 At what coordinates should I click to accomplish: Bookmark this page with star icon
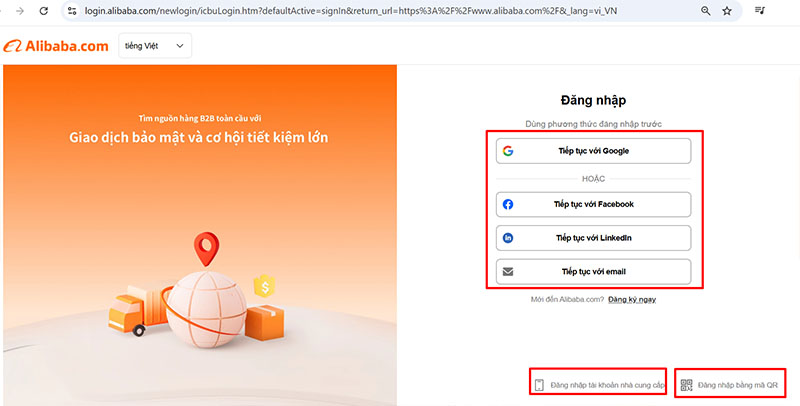727,11
